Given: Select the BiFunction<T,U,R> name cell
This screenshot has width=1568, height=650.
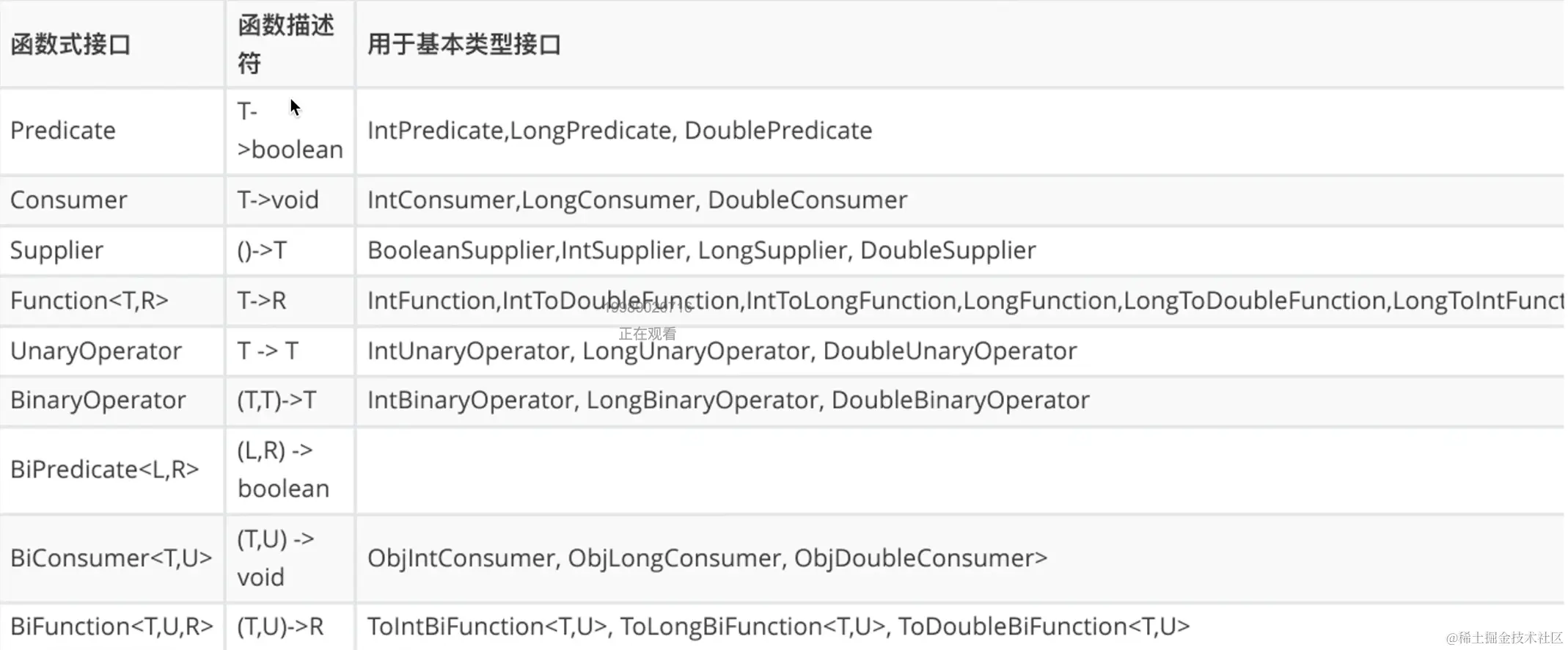Looking at the screenshot, I should coord(111,627).
